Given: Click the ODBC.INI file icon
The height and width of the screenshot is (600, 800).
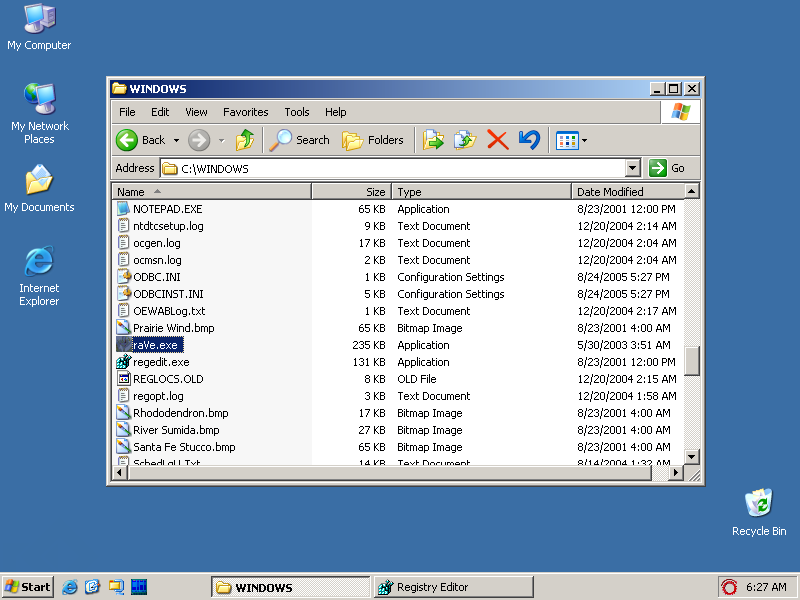Looking at the screenshot, I should point(123,277).
